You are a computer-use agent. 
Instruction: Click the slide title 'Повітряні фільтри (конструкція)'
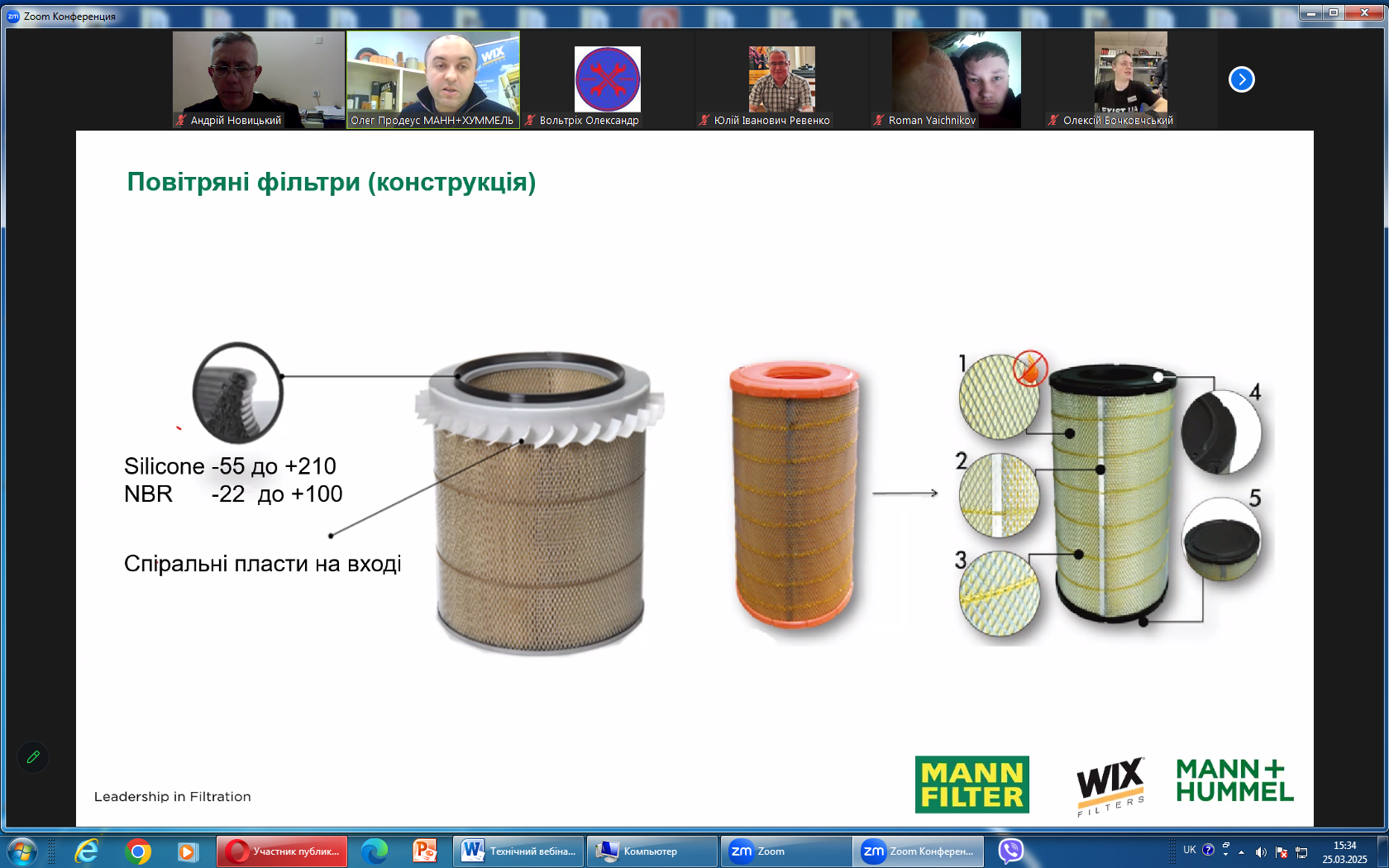tap(332, 182)
